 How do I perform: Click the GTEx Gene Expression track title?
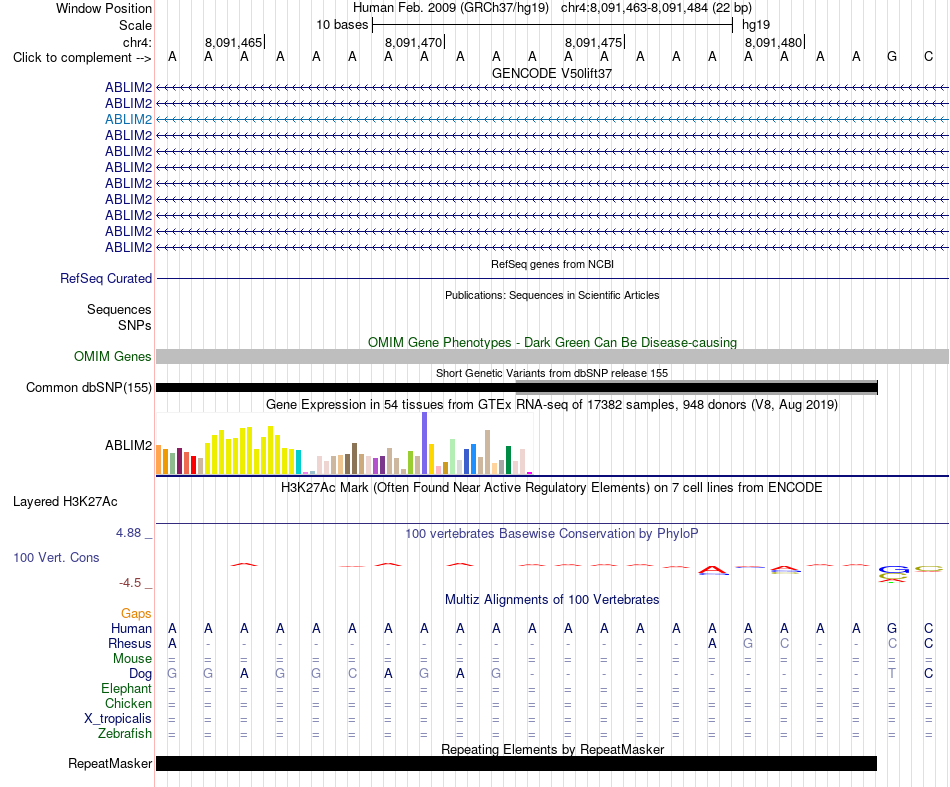point(552,404)
